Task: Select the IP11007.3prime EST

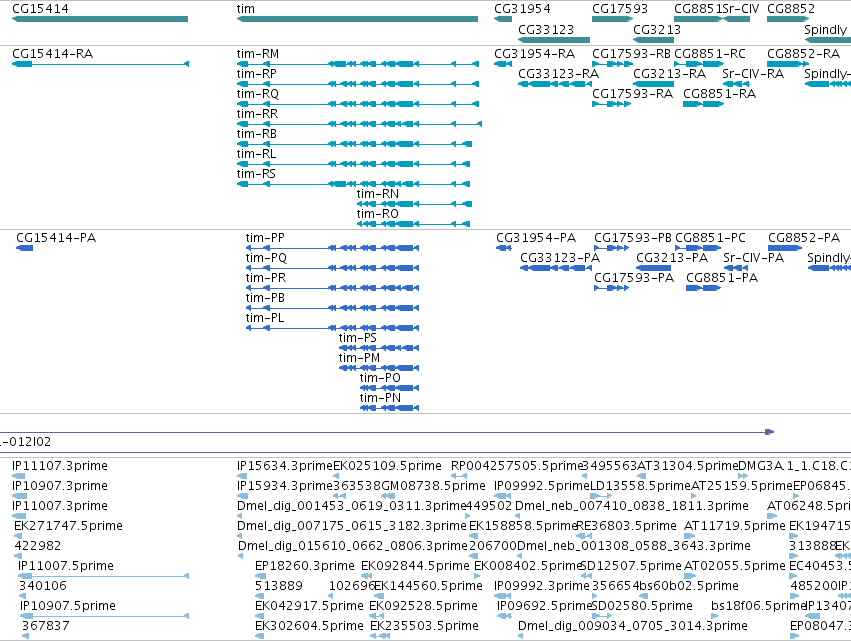Action: [x=18, y=516]
